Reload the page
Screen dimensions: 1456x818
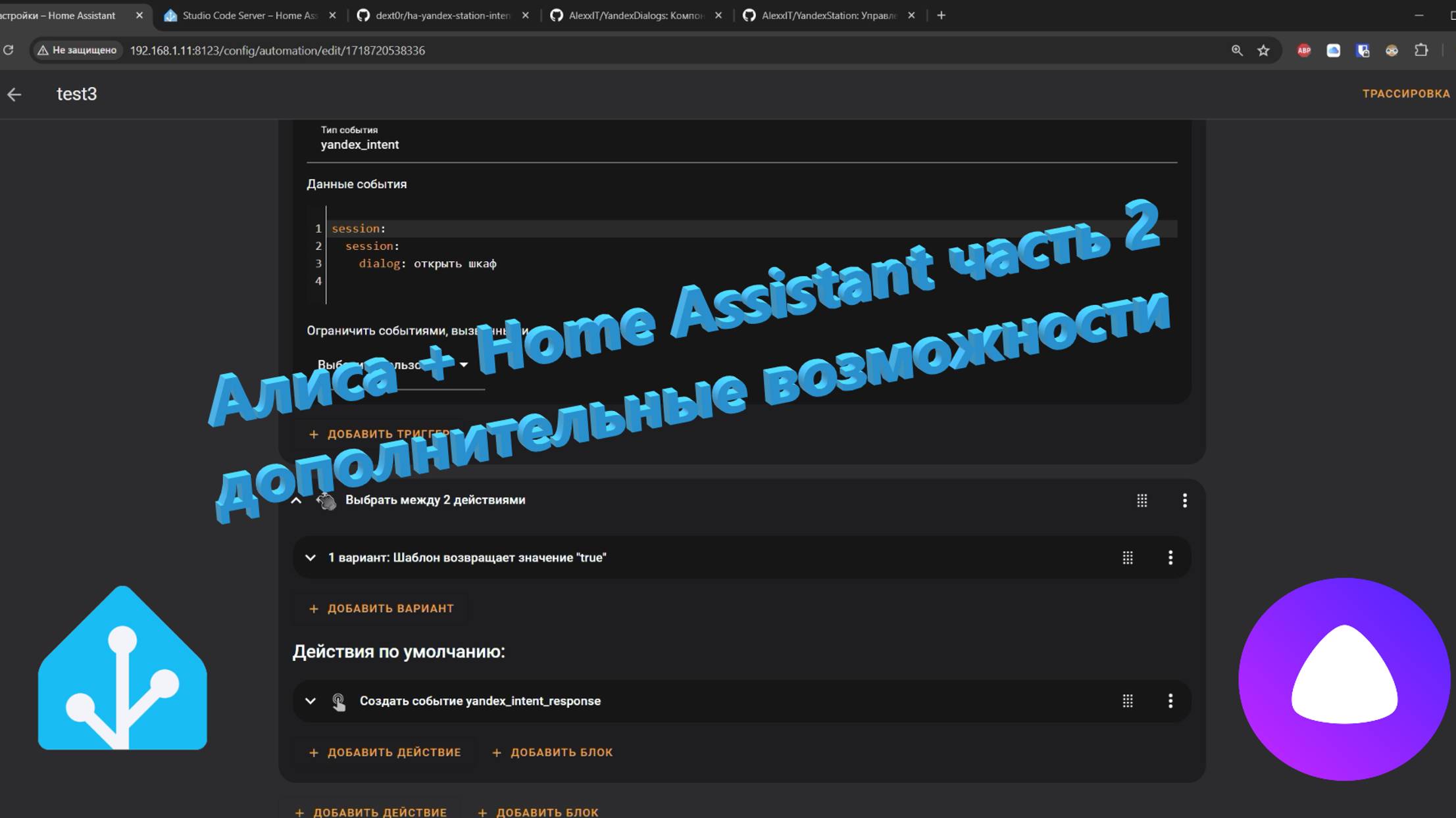(x=9, y=51)
